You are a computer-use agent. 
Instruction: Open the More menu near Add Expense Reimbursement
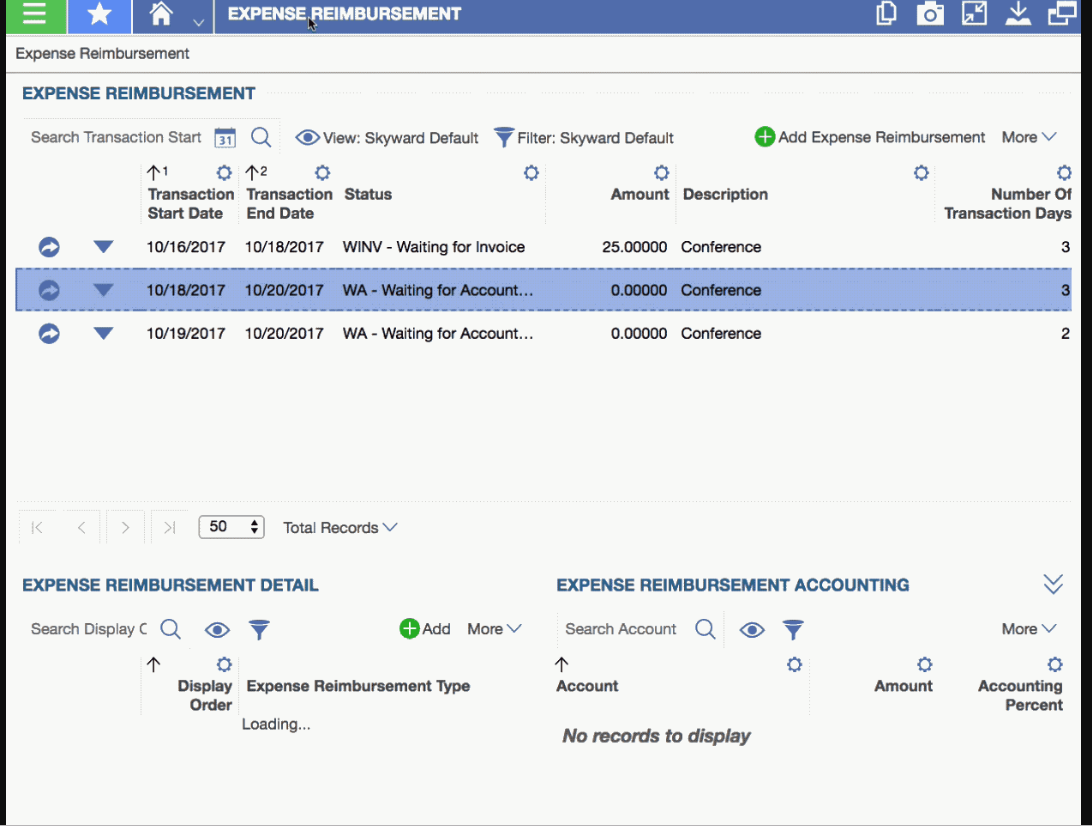click(x=1028, y=137)
